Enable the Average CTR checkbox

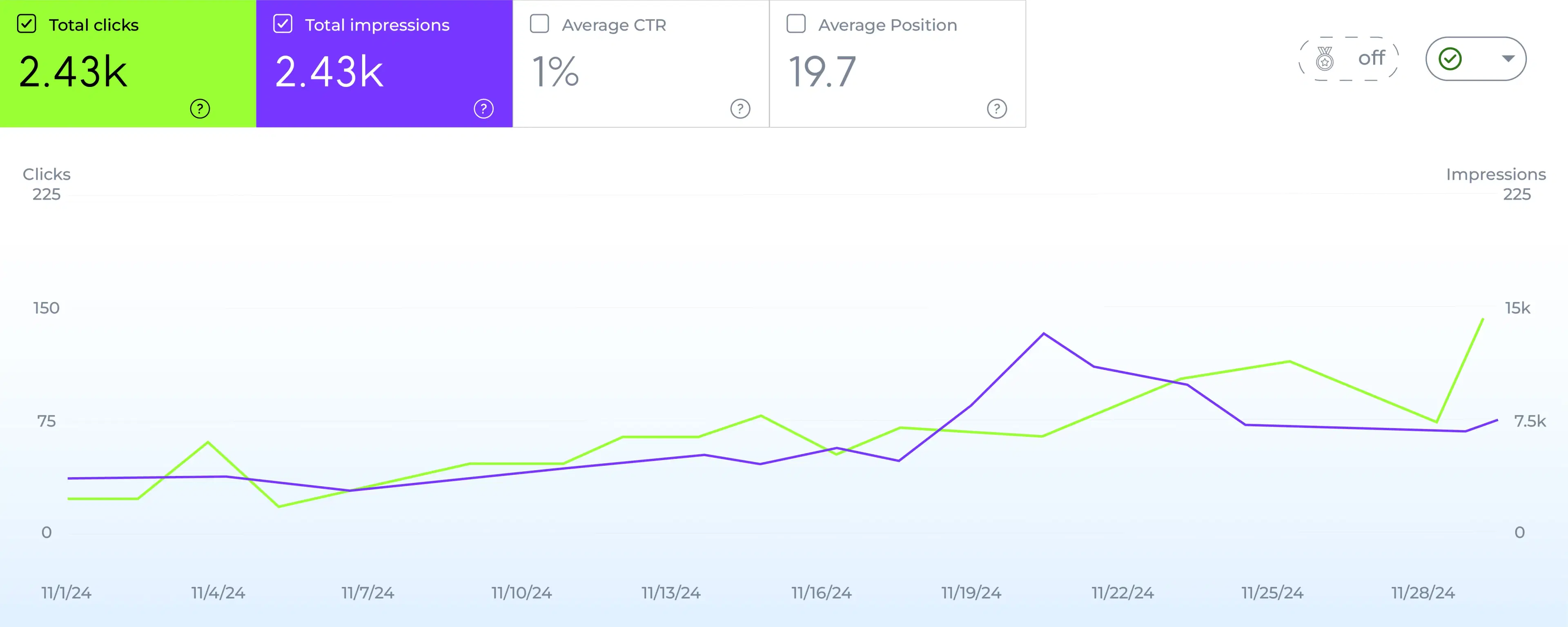(539, 24)
